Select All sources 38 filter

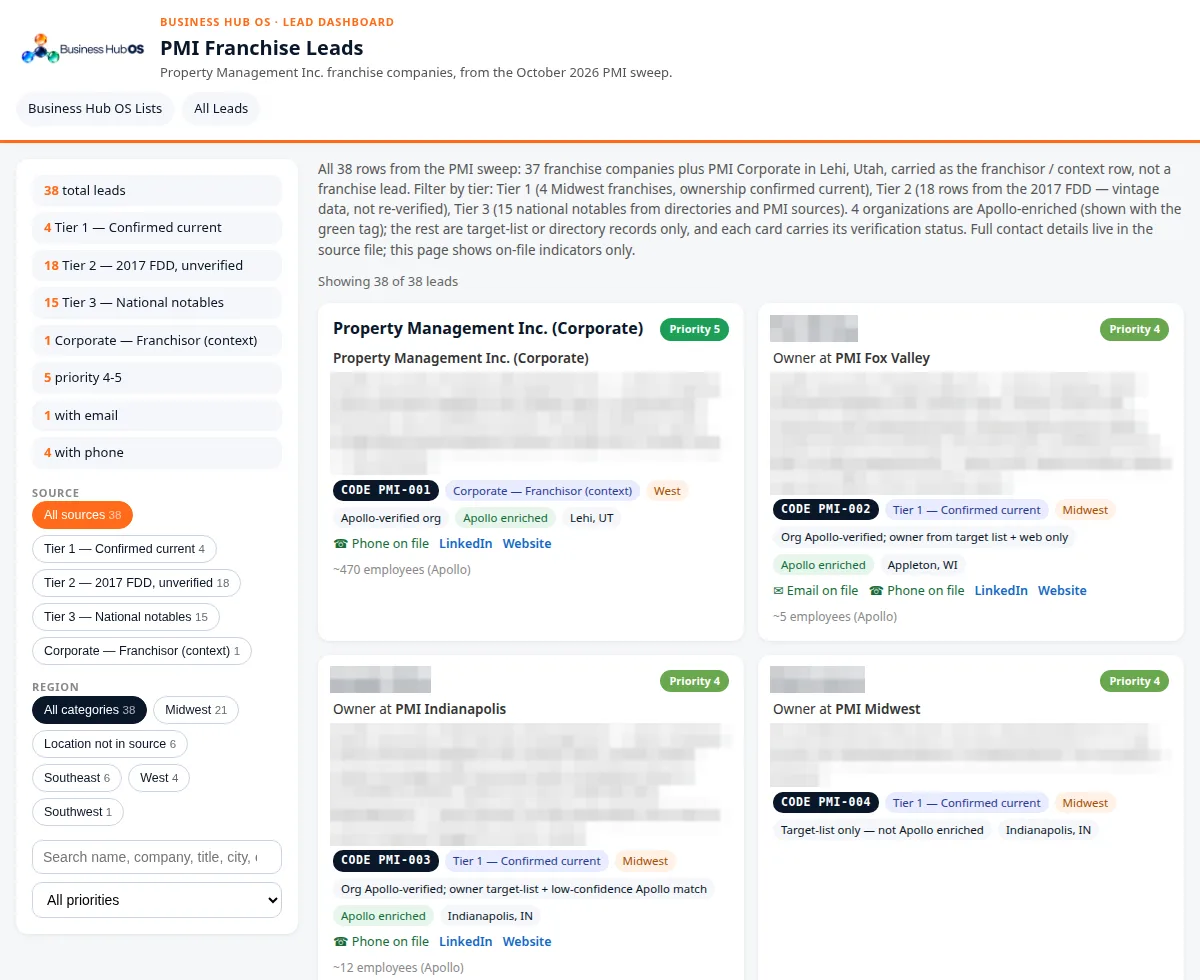click(x=82, y=515)
